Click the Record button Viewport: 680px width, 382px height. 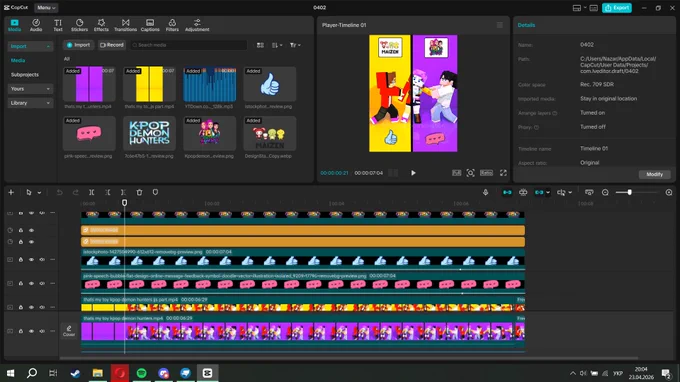(x=112, y=45)
